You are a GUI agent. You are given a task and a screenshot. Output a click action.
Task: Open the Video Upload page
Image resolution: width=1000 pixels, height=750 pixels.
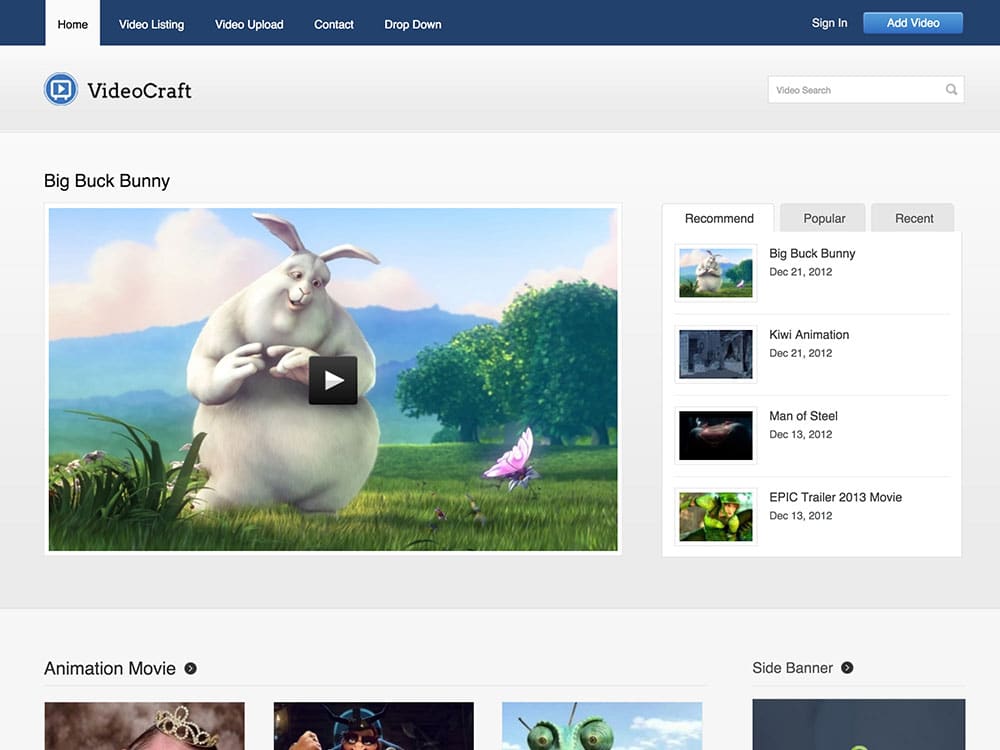(249, 24)
